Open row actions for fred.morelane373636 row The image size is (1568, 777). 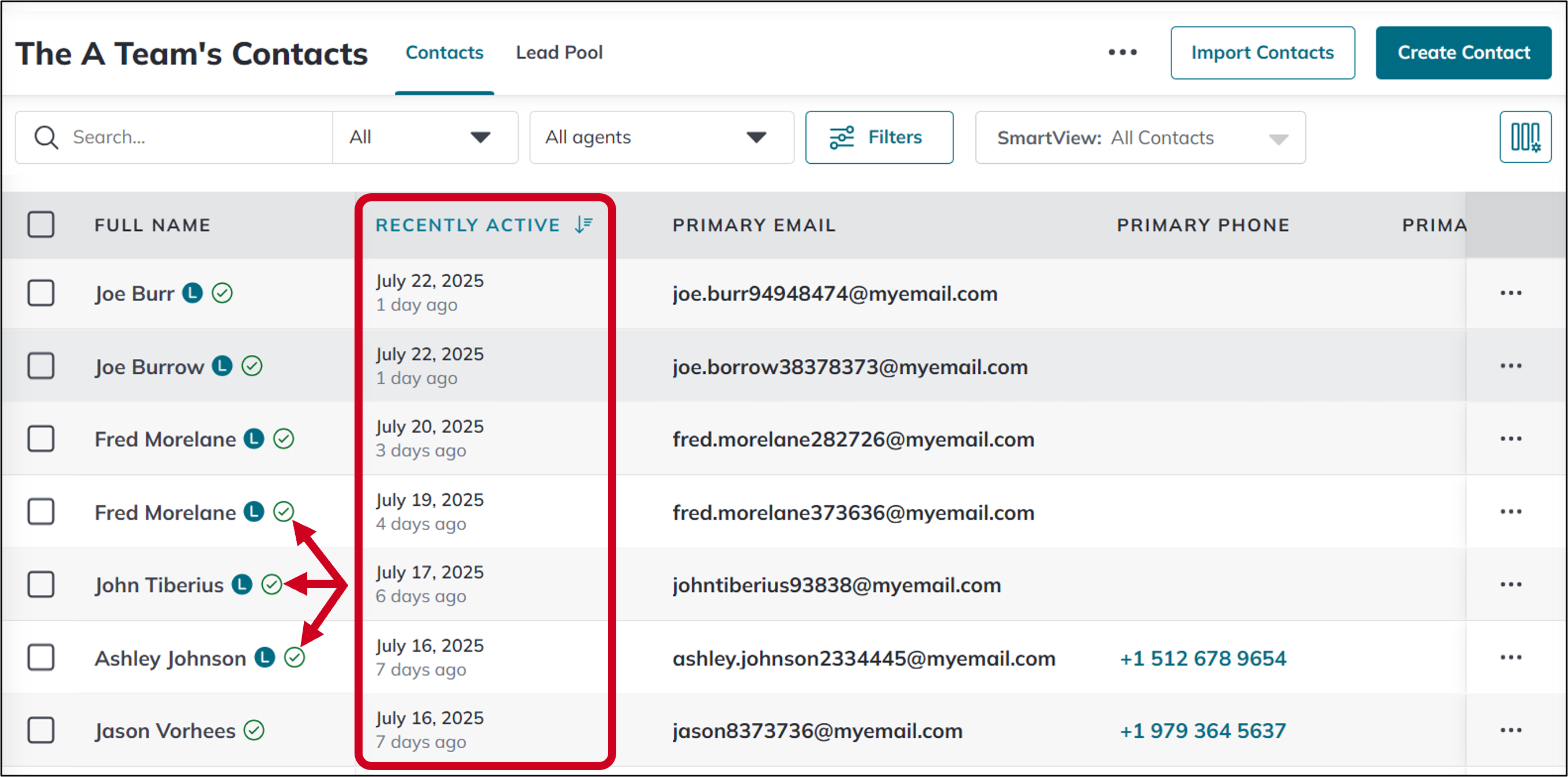point(1511,512)
